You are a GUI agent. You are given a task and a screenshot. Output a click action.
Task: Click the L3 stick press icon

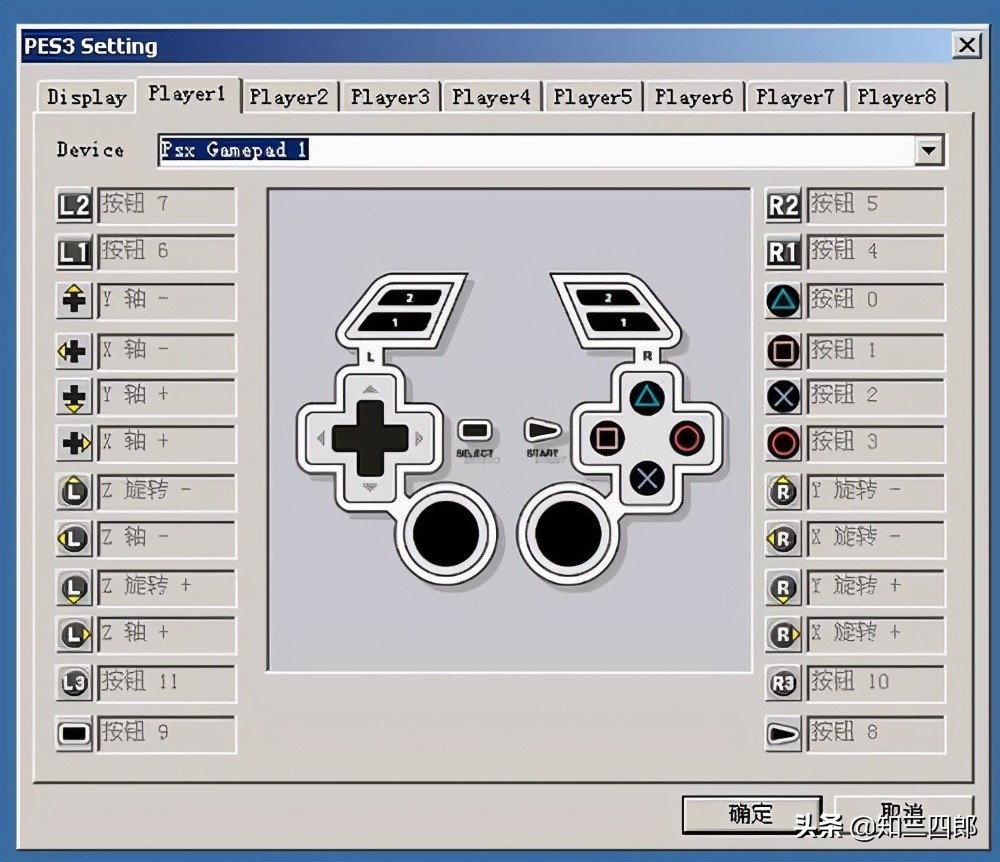tap(74, 684)
